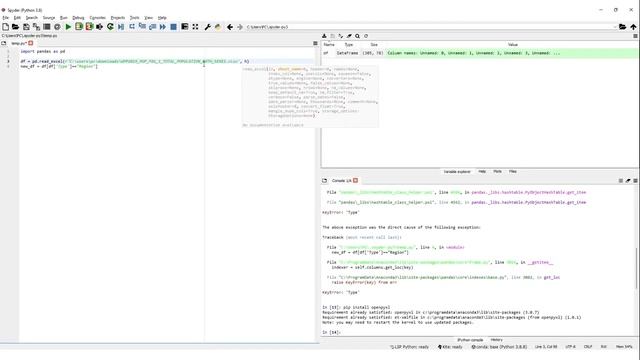Open editor pane options menu
The height and width of the screenshot is (360, 640).
[x=315, y=43]
